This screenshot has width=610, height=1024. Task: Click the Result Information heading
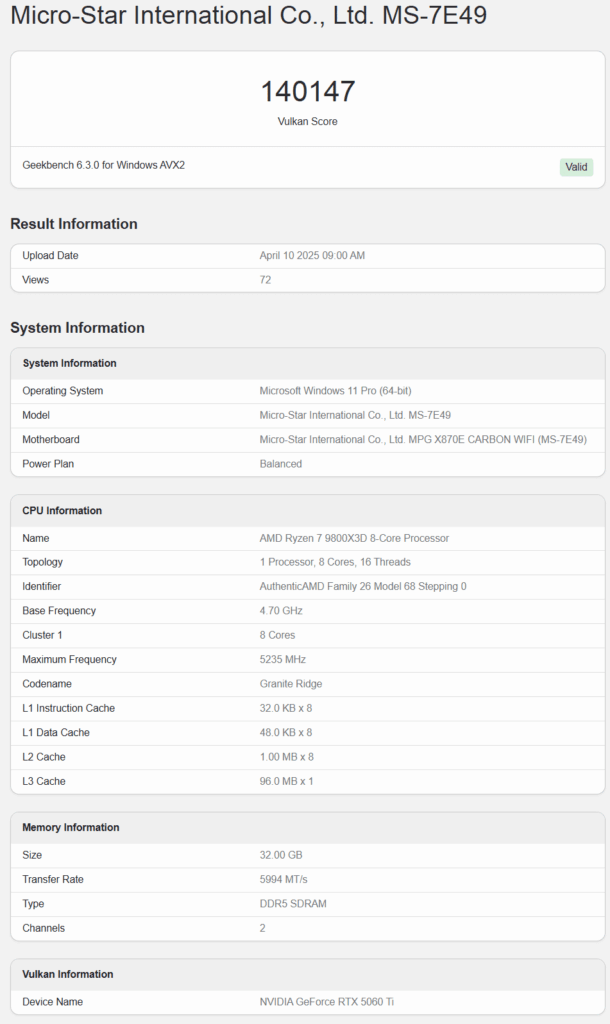pyautogui.click(x=74, y=224)
